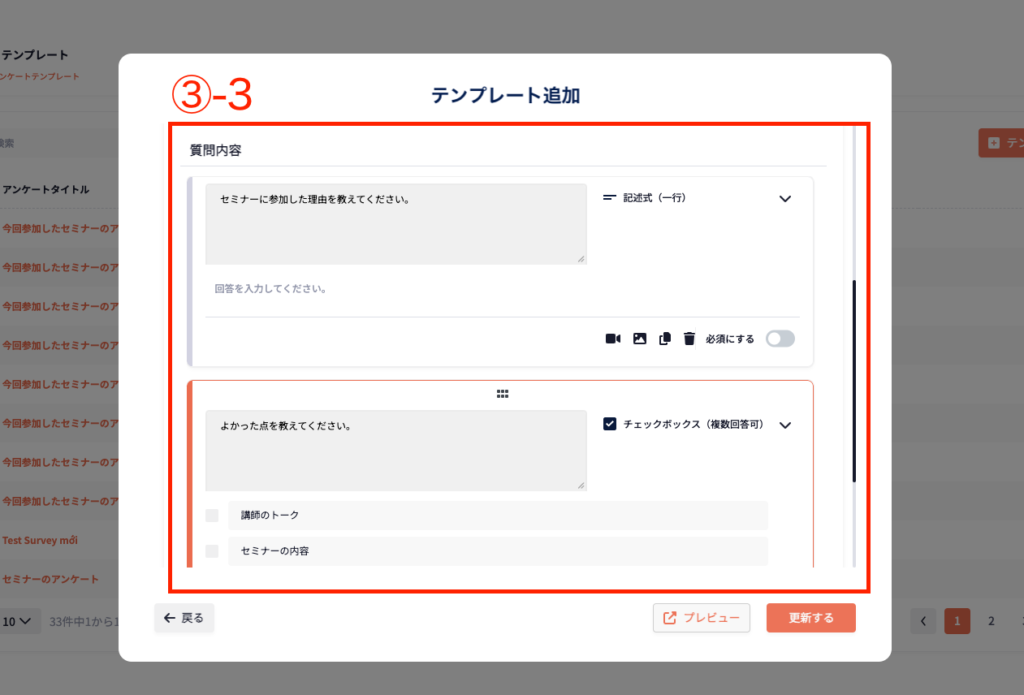This screenshot has width=1024, height=695.
Task: Open the チェックボックス（複数回答可） type dropdown
Action: point(785,425)
